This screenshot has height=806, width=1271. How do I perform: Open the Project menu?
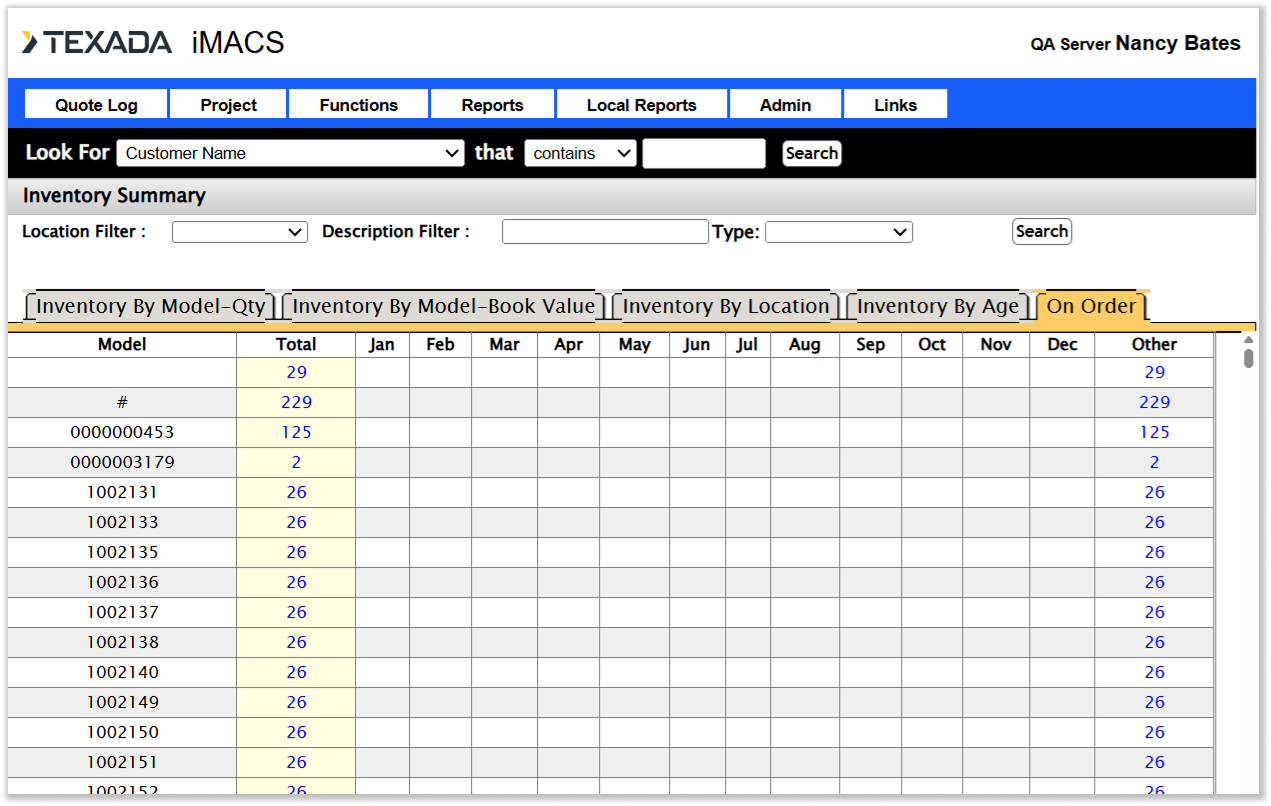tap(228, 105)
